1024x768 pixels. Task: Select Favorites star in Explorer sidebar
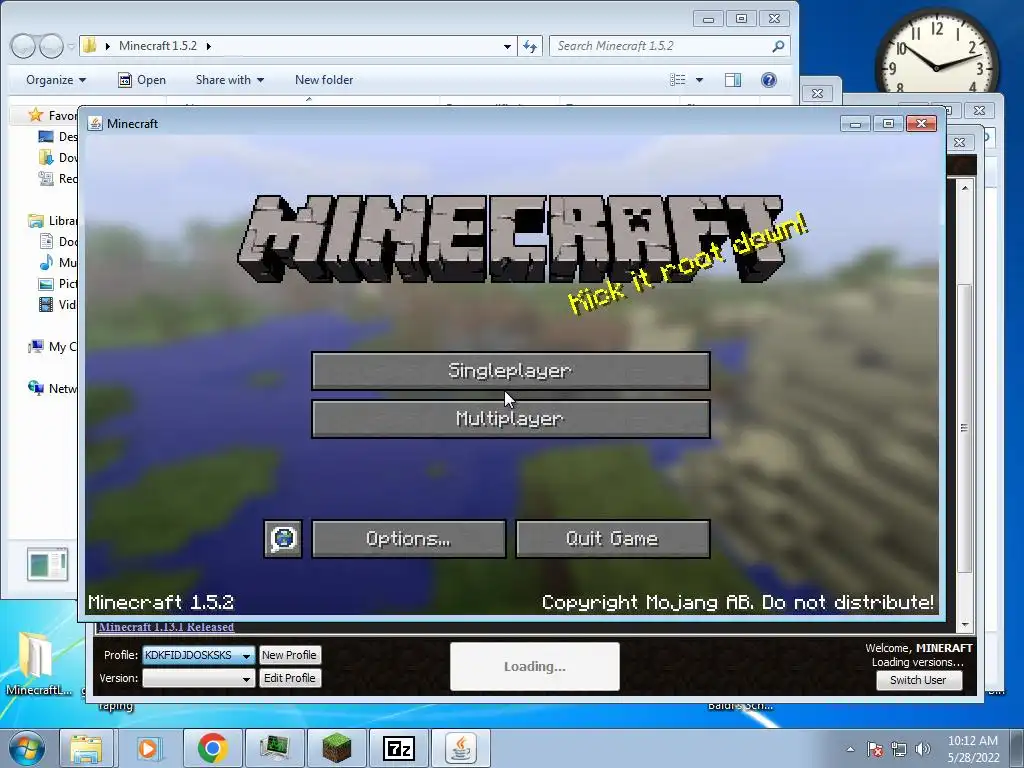[x=35, y=115]
